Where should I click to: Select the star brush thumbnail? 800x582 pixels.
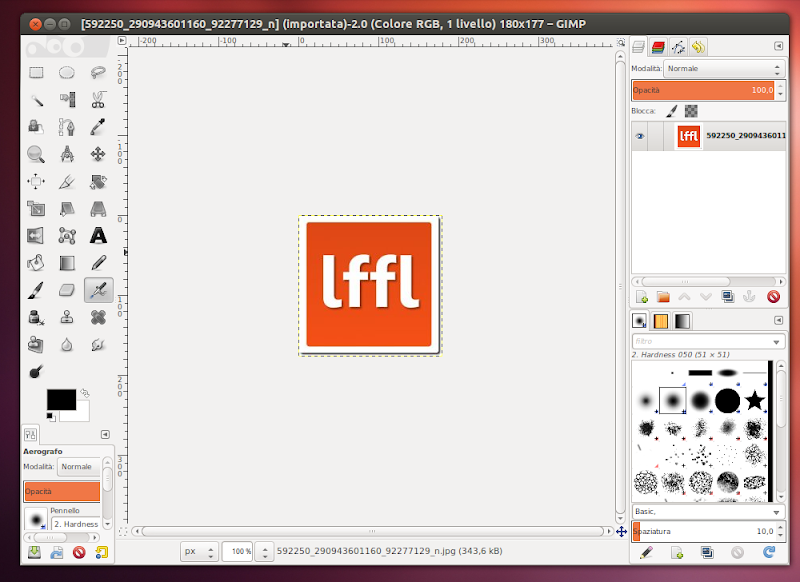coord(755,400)
